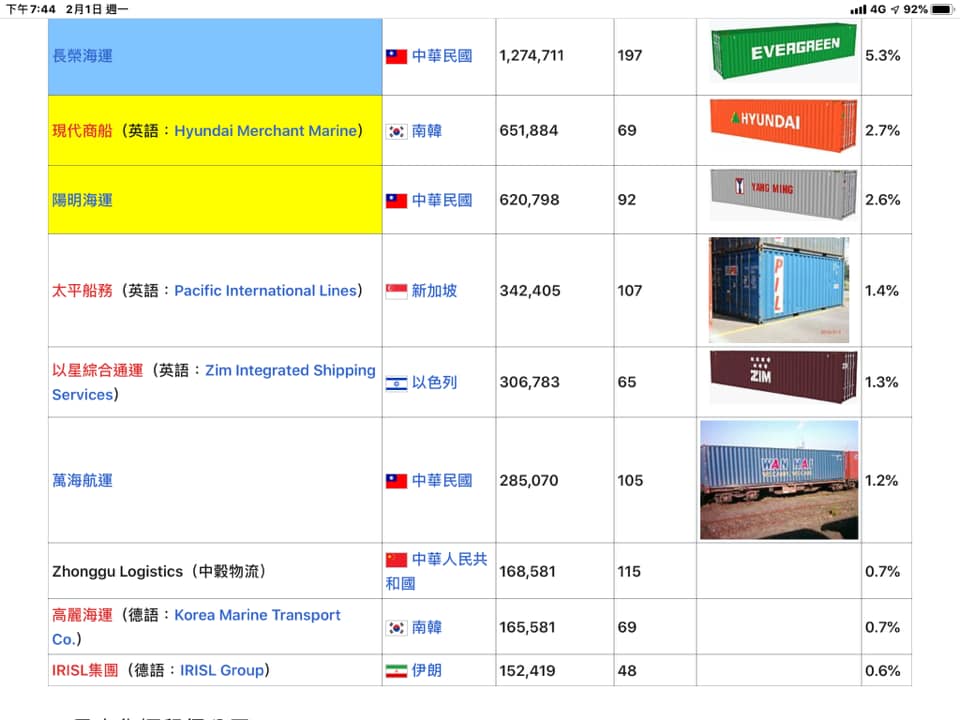Tap the 4G signal strength indicator
The height and width of the screenshot is (720, 960).
coord(858,9)
